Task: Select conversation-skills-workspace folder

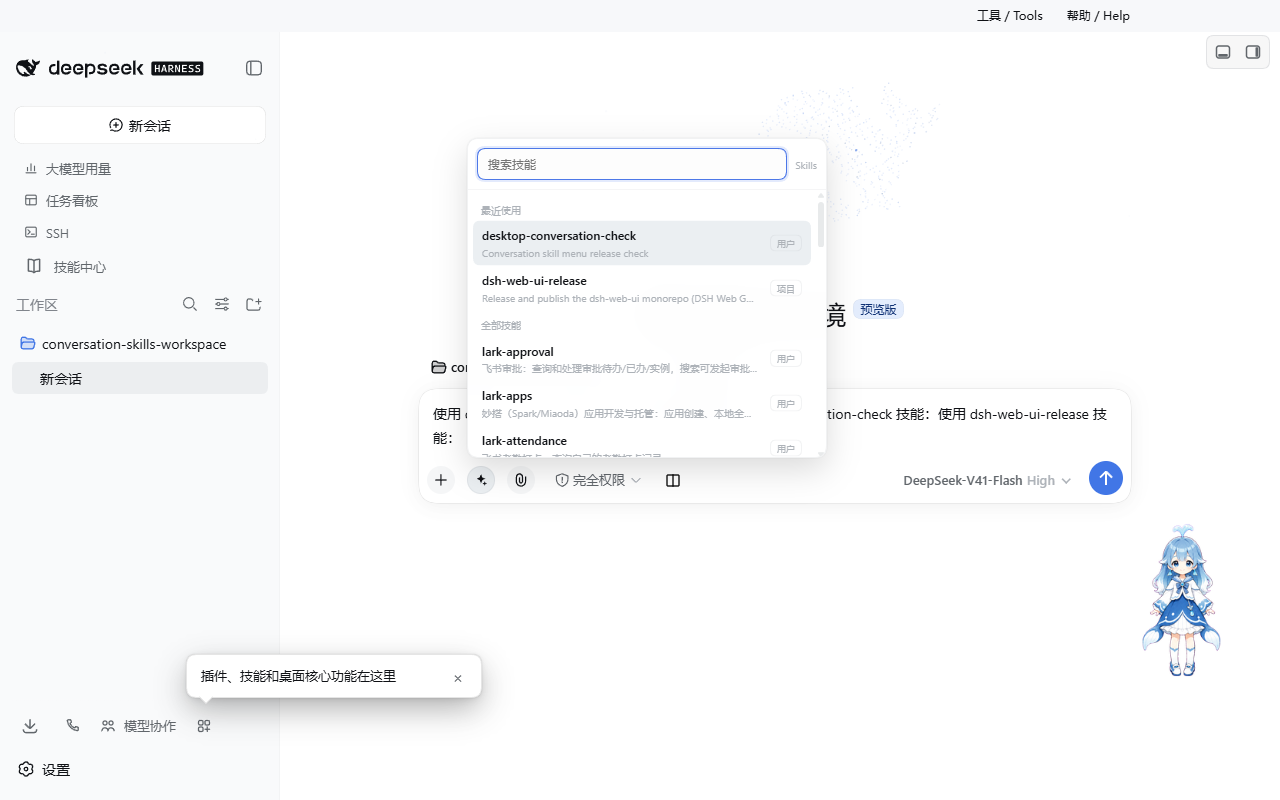Action: point(140,344)
